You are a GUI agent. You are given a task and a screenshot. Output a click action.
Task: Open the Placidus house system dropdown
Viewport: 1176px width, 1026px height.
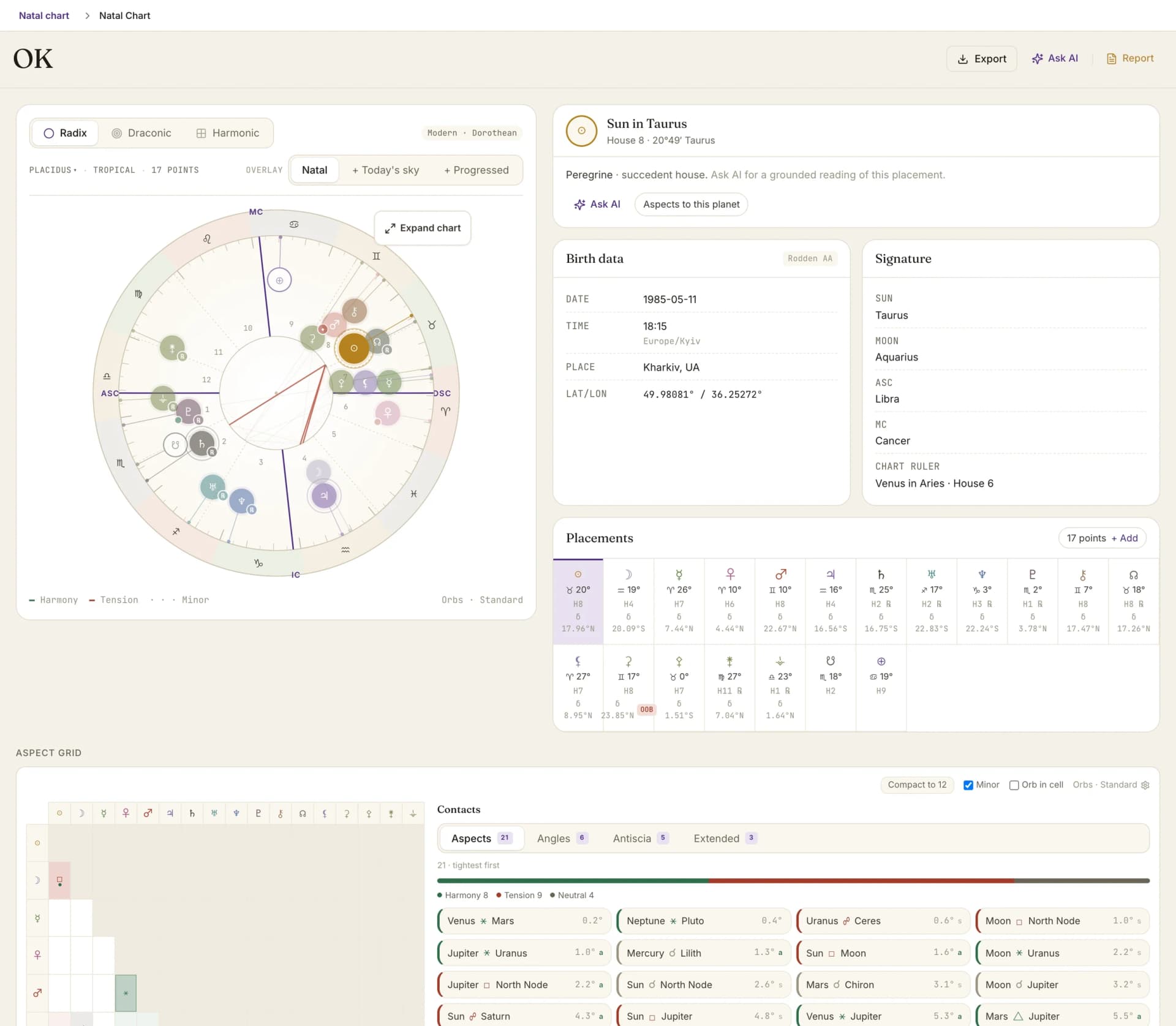click(53, 170)
